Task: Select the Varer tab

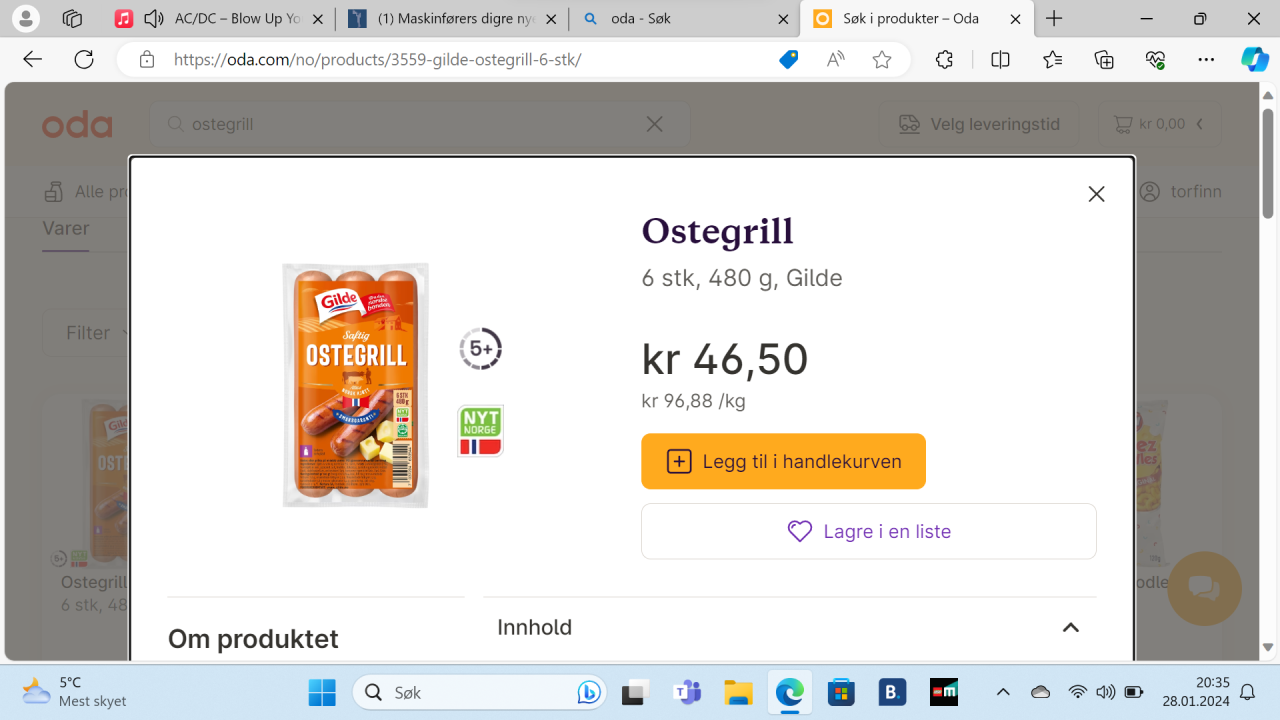Action: [65, 228]
